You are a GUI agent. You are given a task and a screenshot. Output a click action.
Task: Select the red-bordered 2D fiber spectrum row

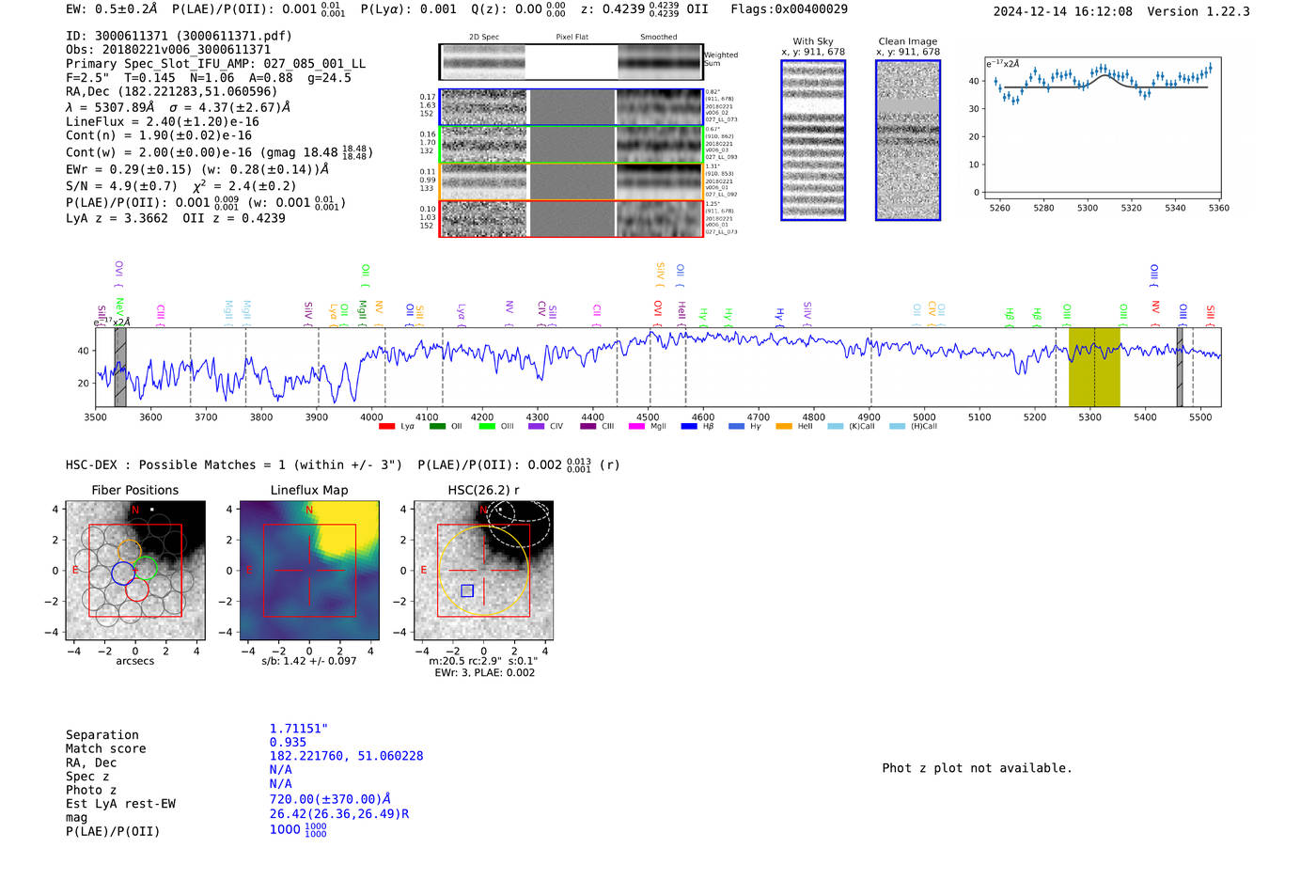571,219
